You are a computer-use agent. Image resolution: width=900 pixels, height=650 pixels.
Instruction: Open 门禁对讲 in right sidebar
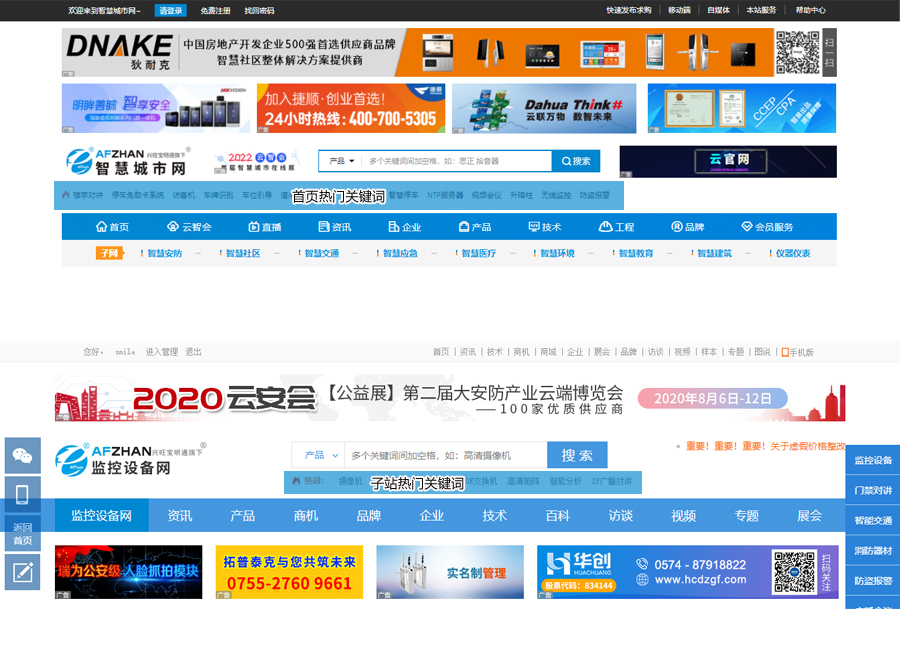(x=873, y=490)
